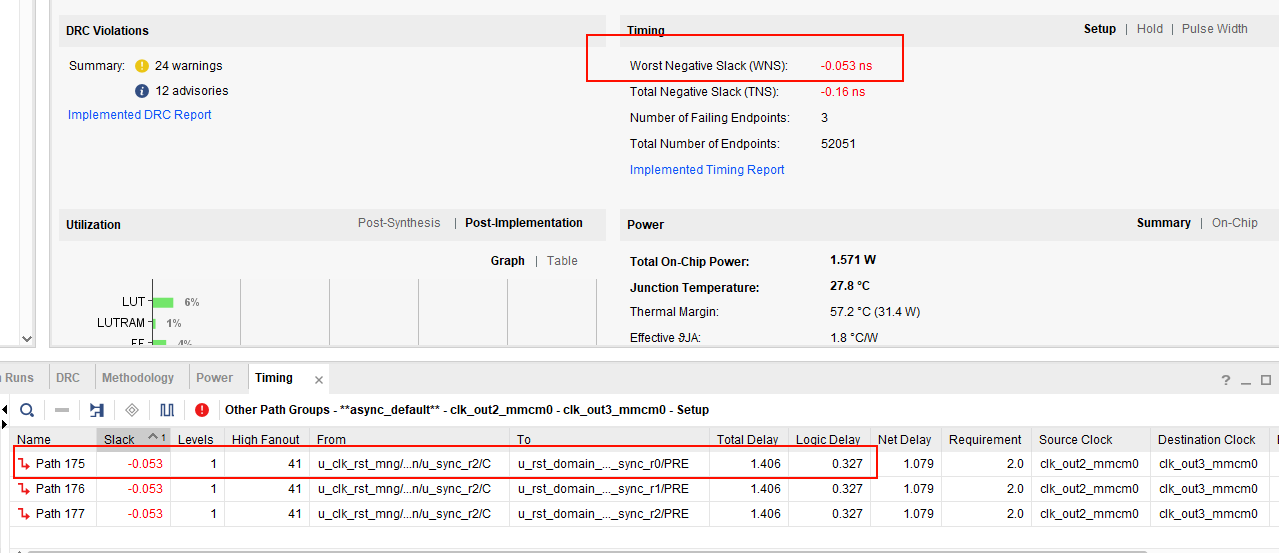Maximize the Timing panel
The height and width of the screenshot is (553, 1279).
pyautogui.click(x=1266, y=380)
